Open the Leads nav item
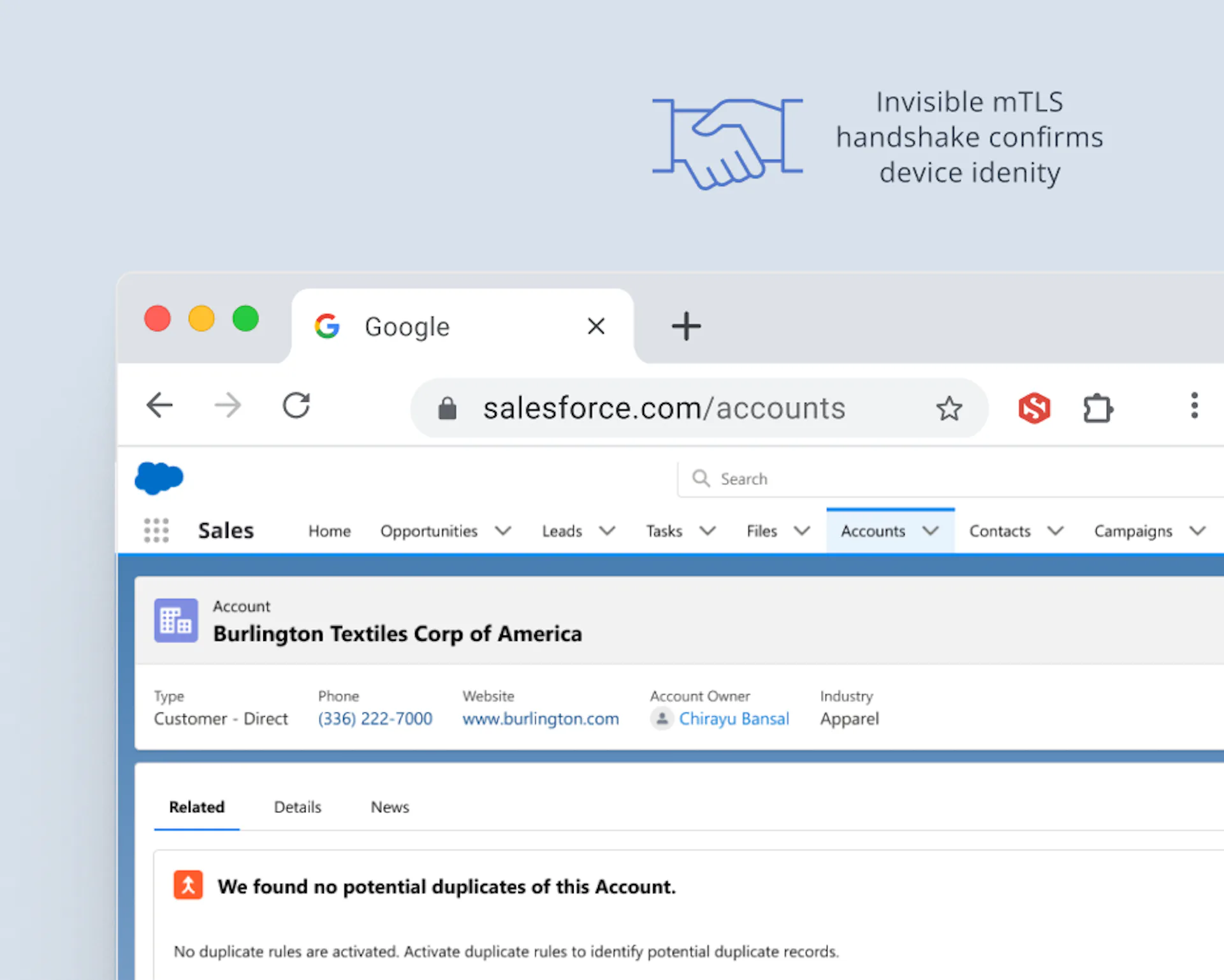 tap(562, 531)
